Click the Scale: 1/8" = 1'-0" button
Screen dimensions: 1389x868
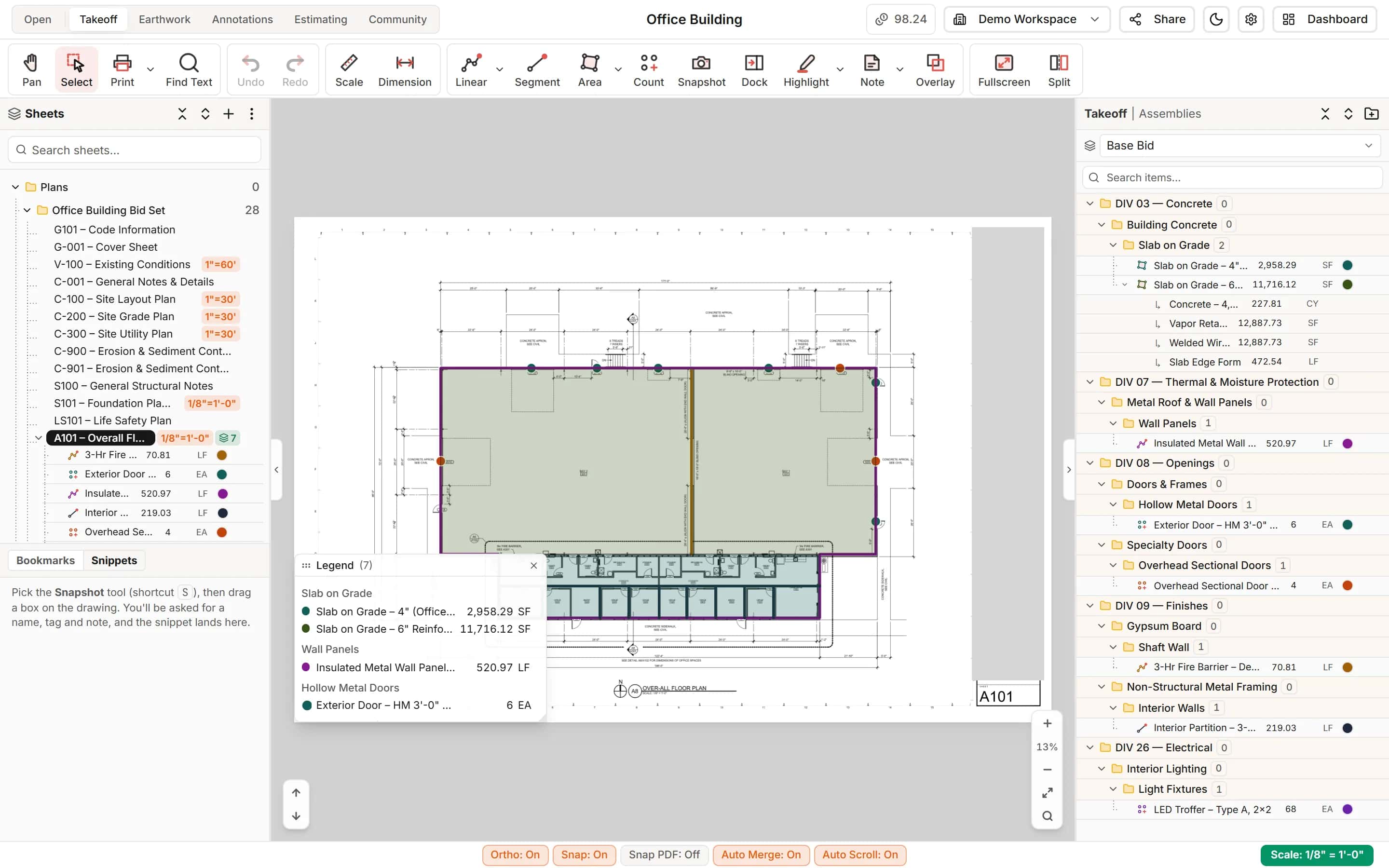pos(1316,854)
